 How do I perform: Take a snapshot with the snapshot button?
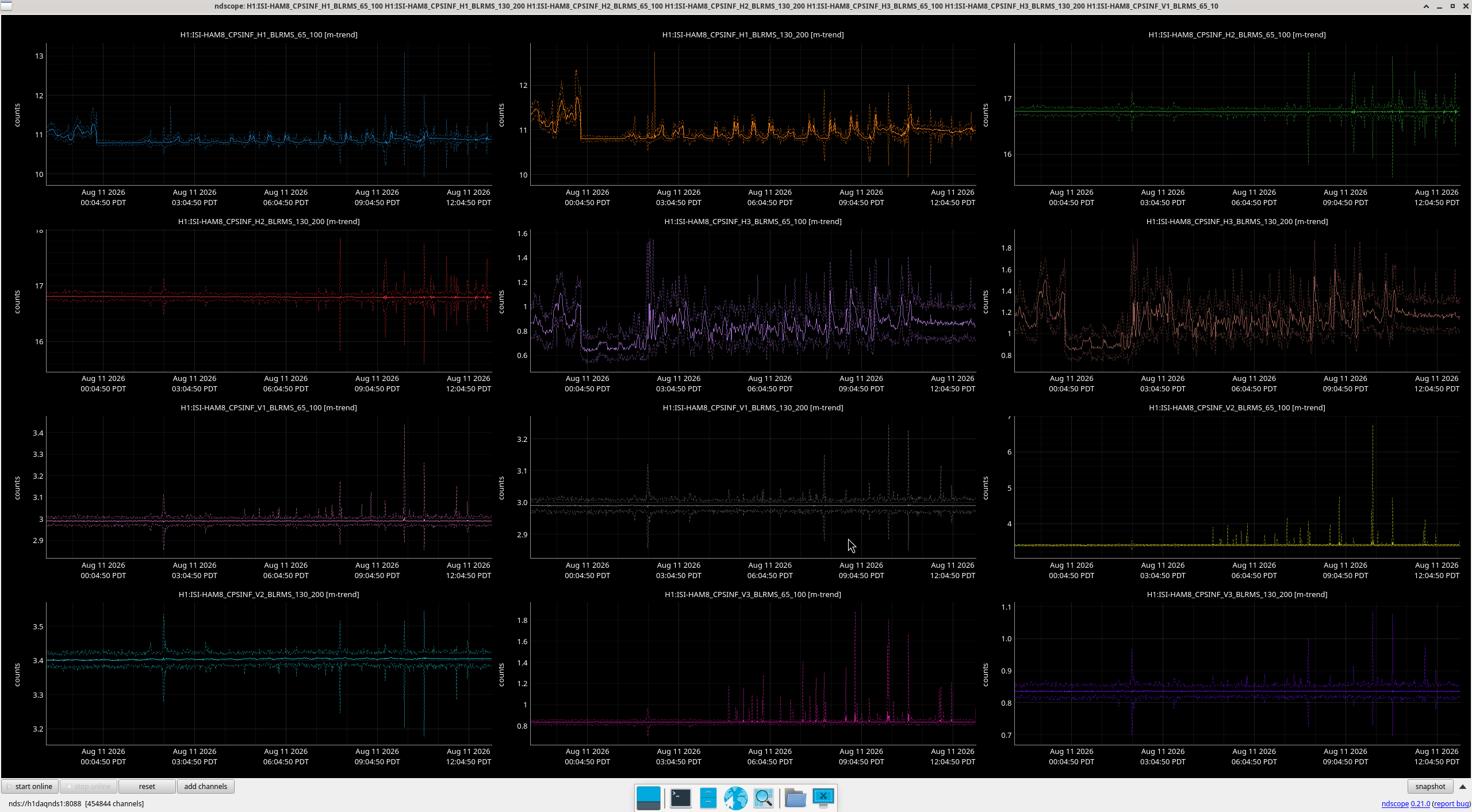tap(1430, 786)
